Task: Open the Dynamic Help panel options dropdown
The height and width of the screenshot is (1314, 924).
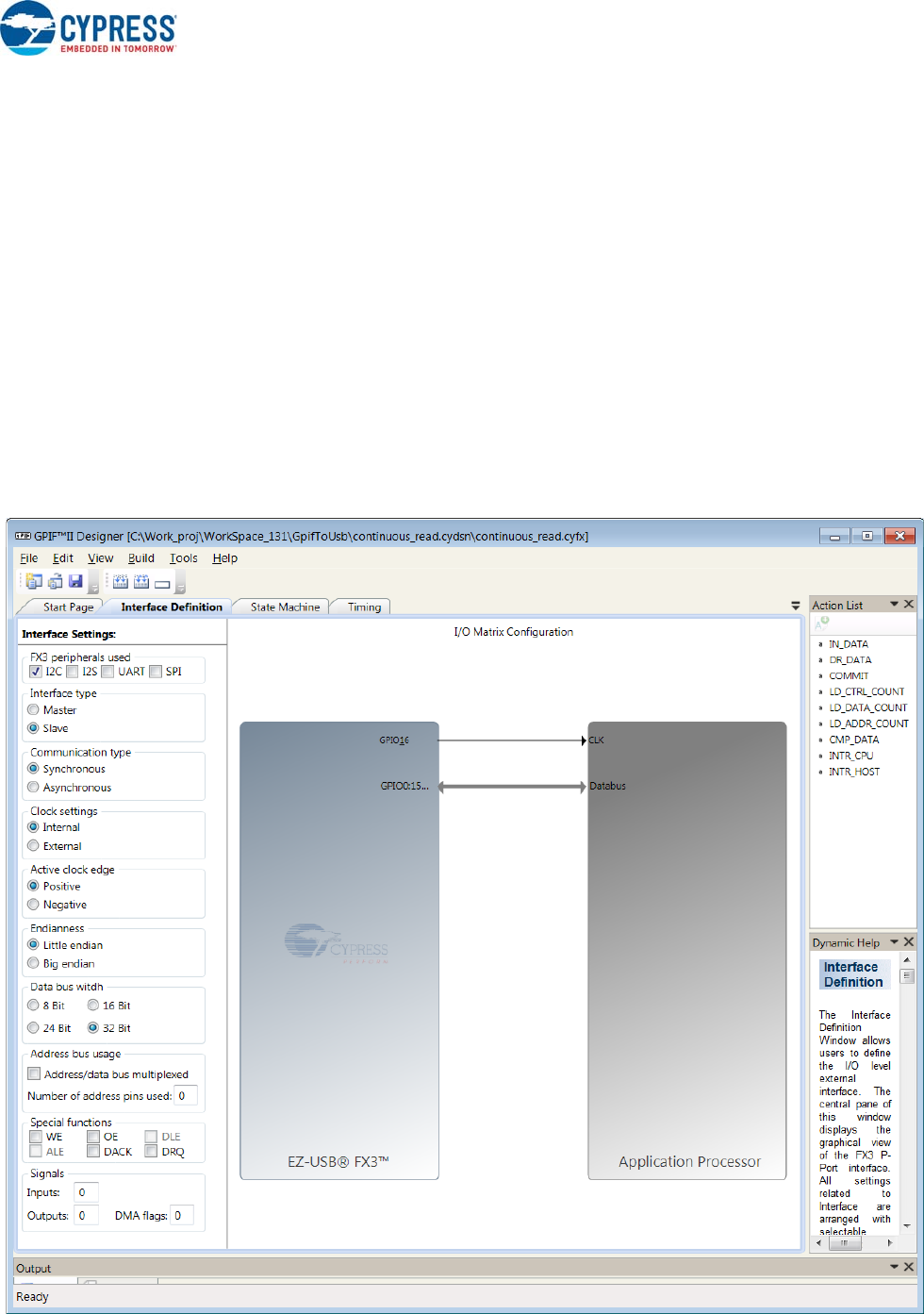Action: pyautogui.click(x=893, y=942)
